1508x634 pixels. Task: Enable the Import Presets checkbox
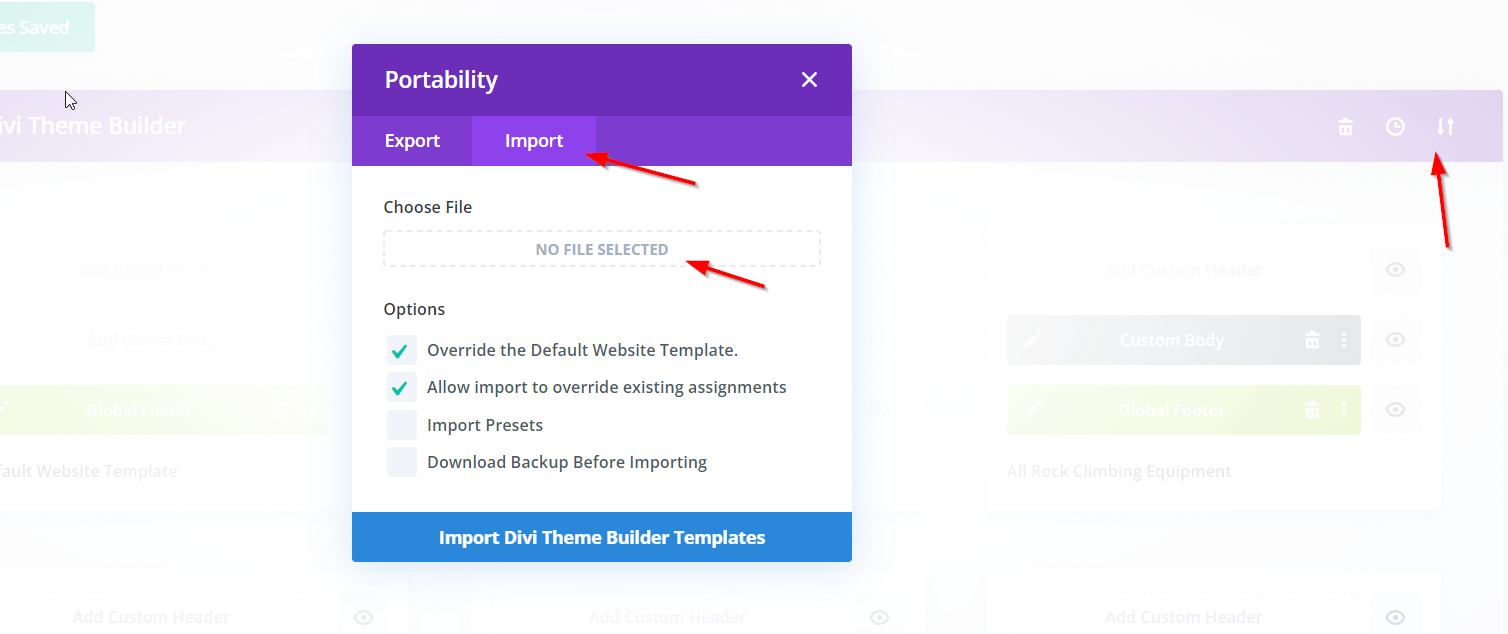pyautogui.click(x=402, y=425)
